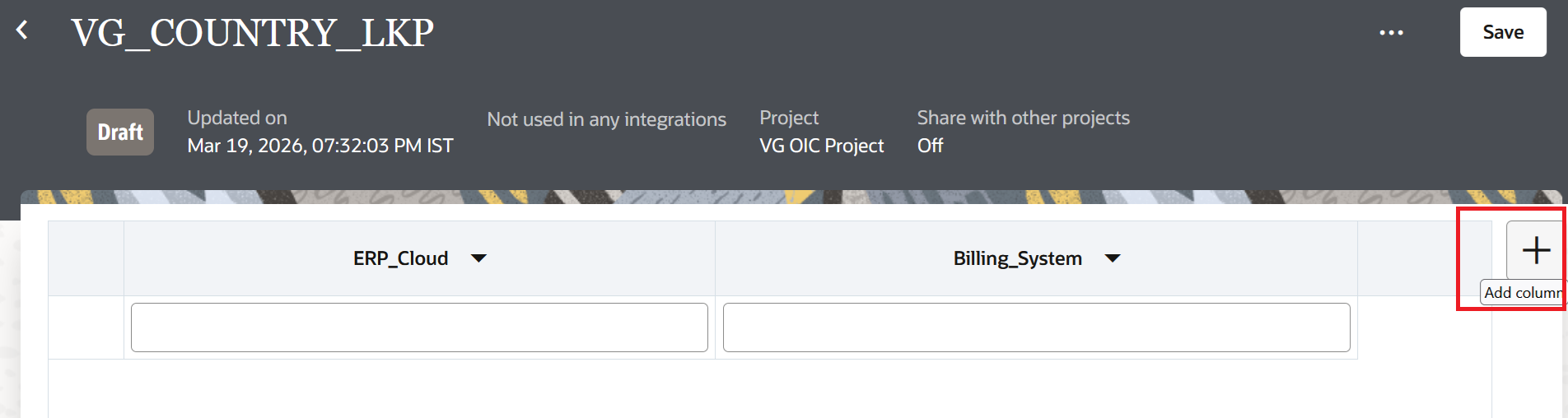
Task: Click the ERP_Cloud column header label
Action: 400,258
